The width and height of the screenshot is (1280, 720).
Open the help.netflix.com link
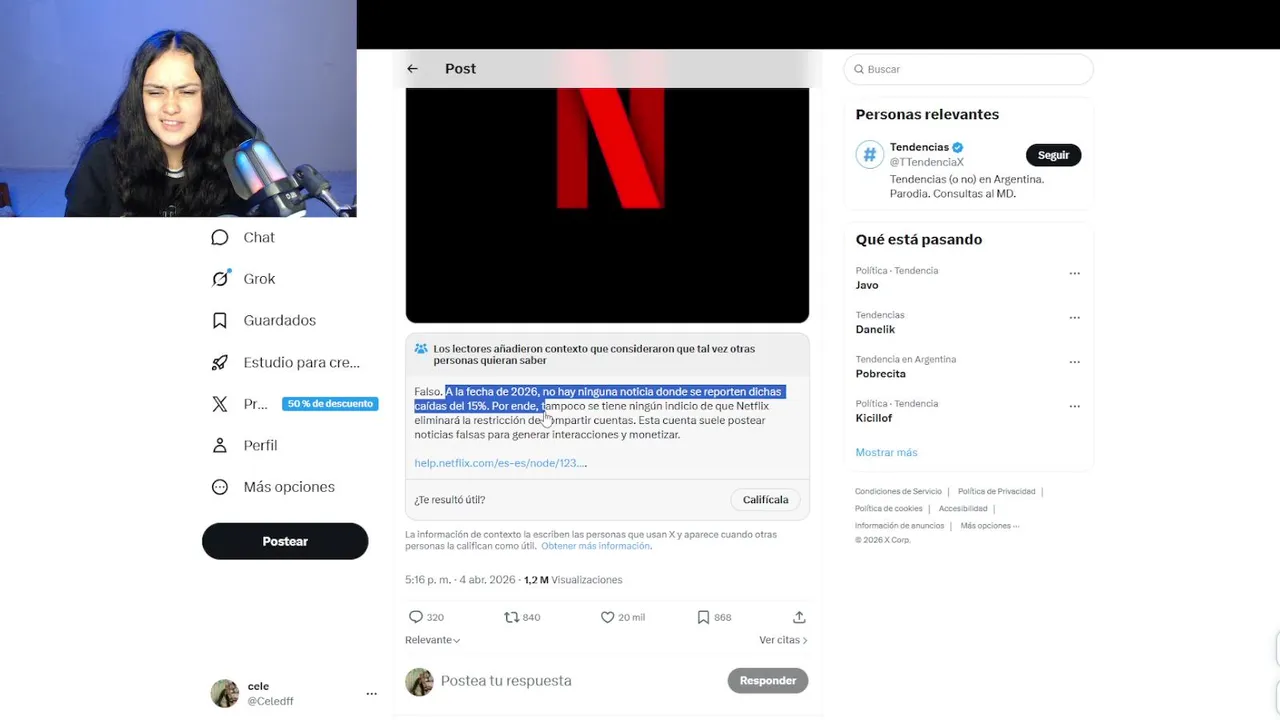click(x=500, y=463)
